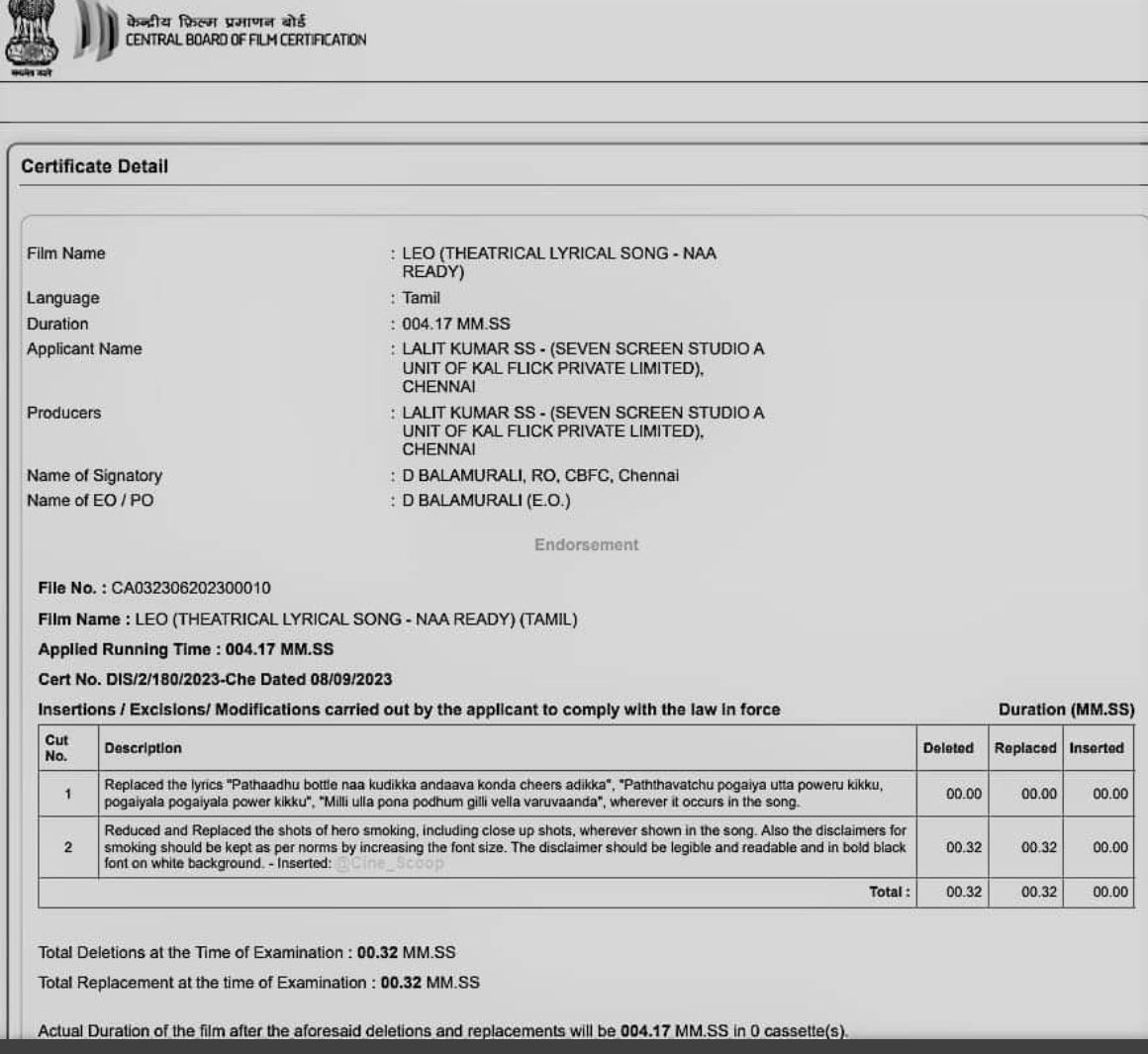Click the 'Actual Duration of the film' sentence

pyautogui.click(x=443, y=1031)
